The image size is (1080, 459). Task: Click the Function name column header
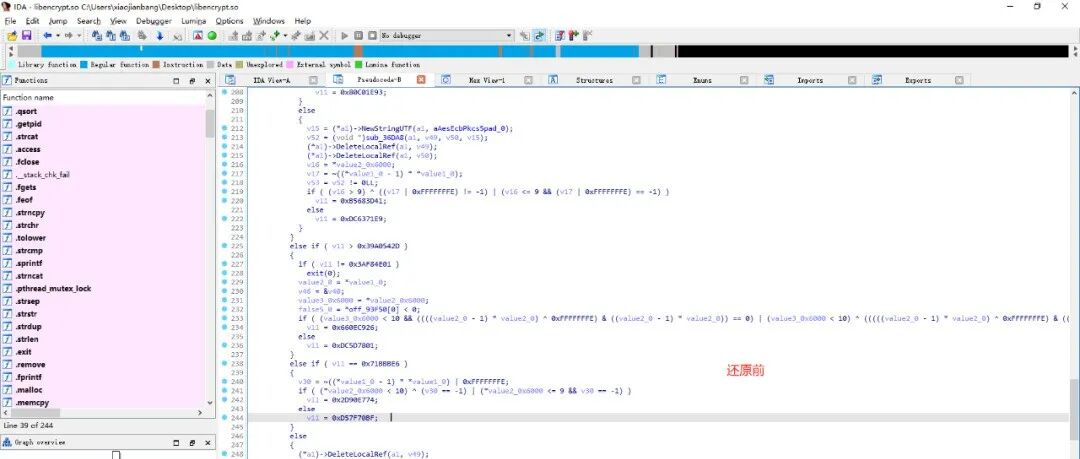(x=103, y=97)
